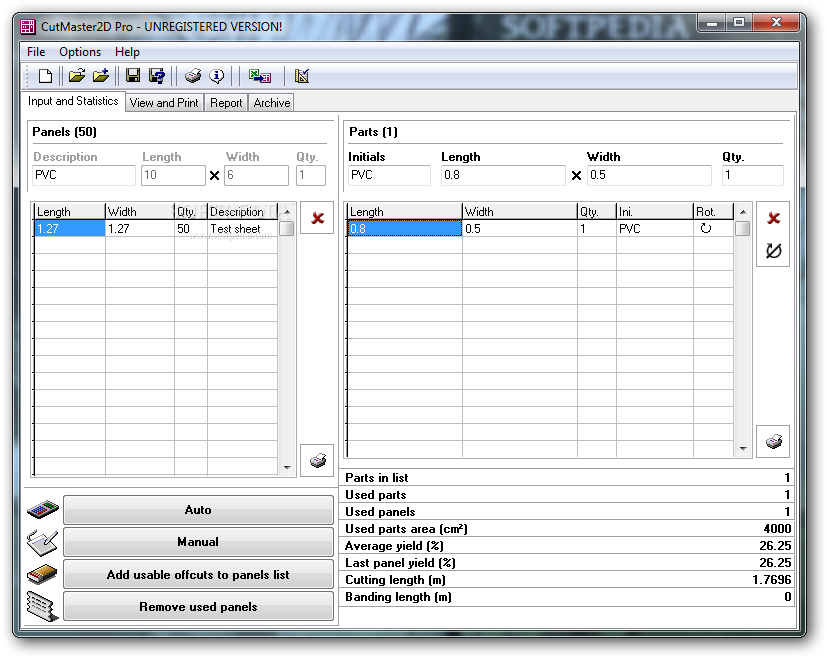
Task: Open the File menu
Action: 36,52
